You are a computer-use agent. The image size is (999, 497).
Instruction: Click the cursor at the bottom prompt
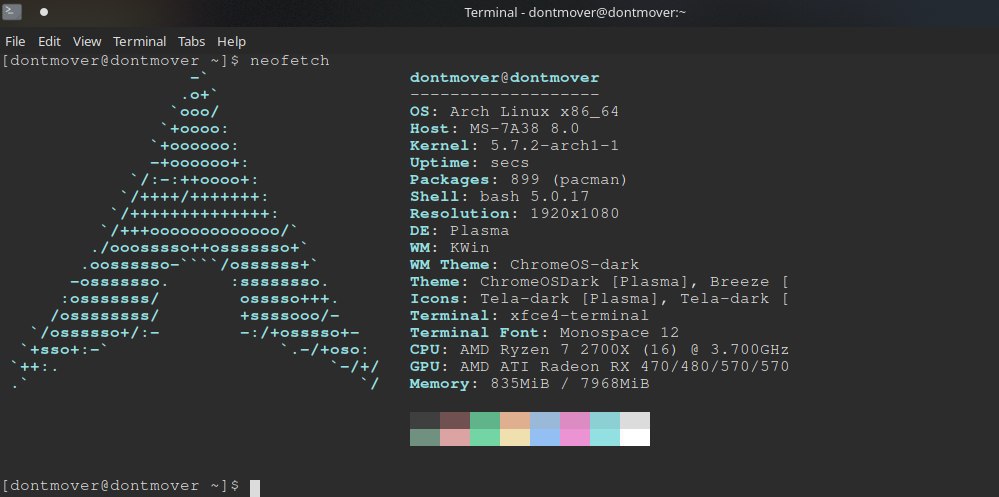pos(255,488)
